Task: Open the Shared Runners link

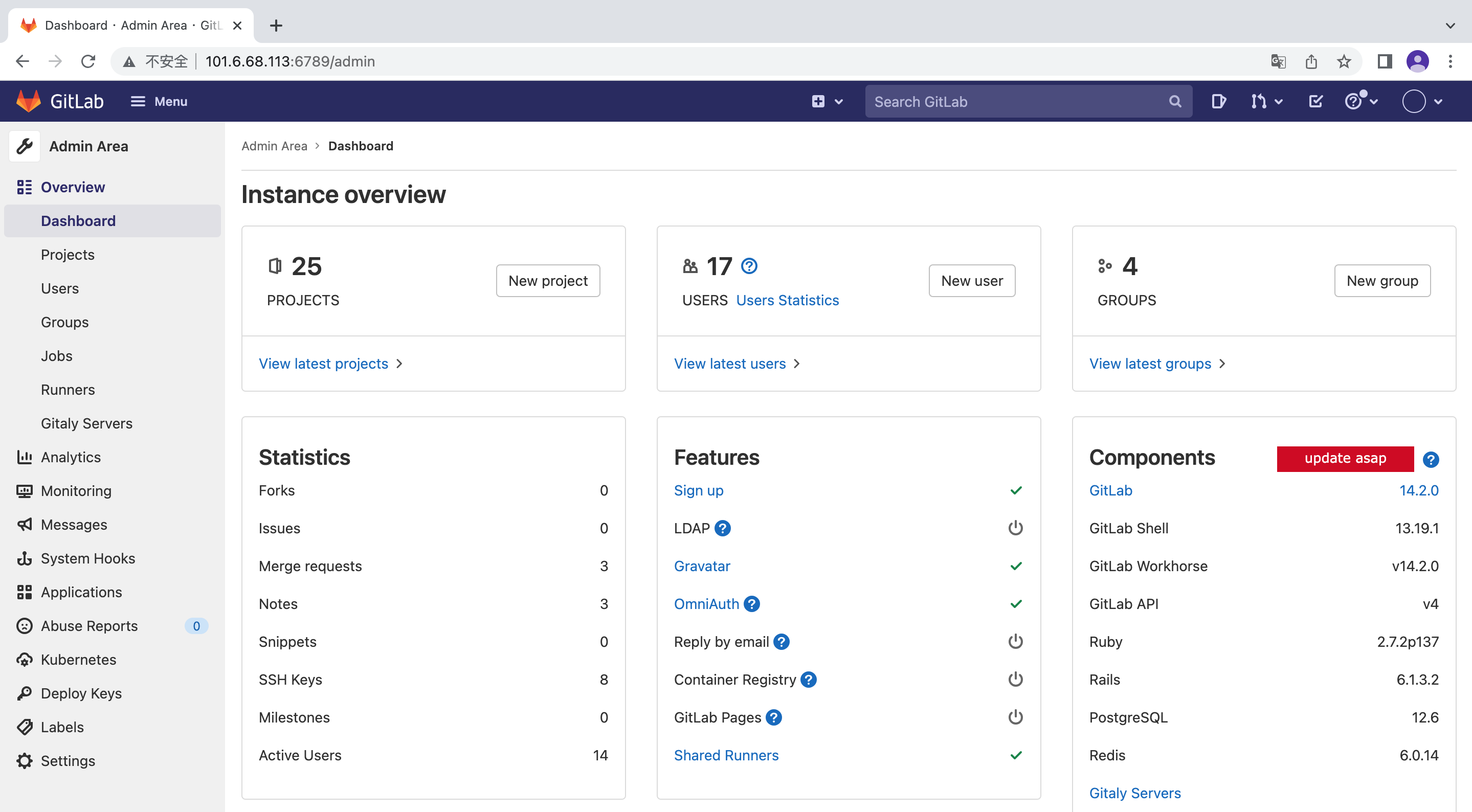Action: [x=726, y=755]
